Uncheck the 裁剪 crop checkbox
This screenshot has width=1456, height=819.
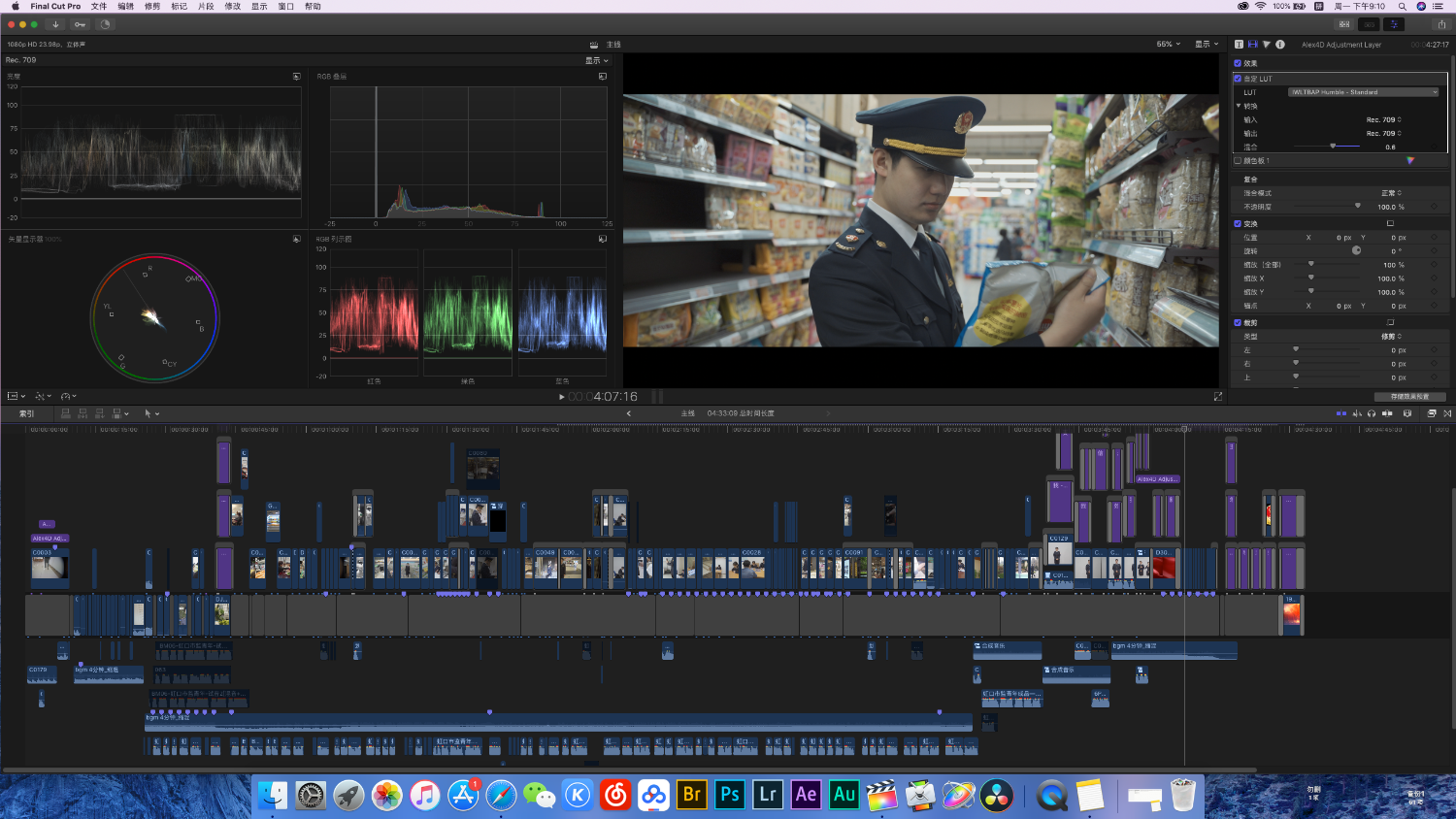coord(1238,323)
